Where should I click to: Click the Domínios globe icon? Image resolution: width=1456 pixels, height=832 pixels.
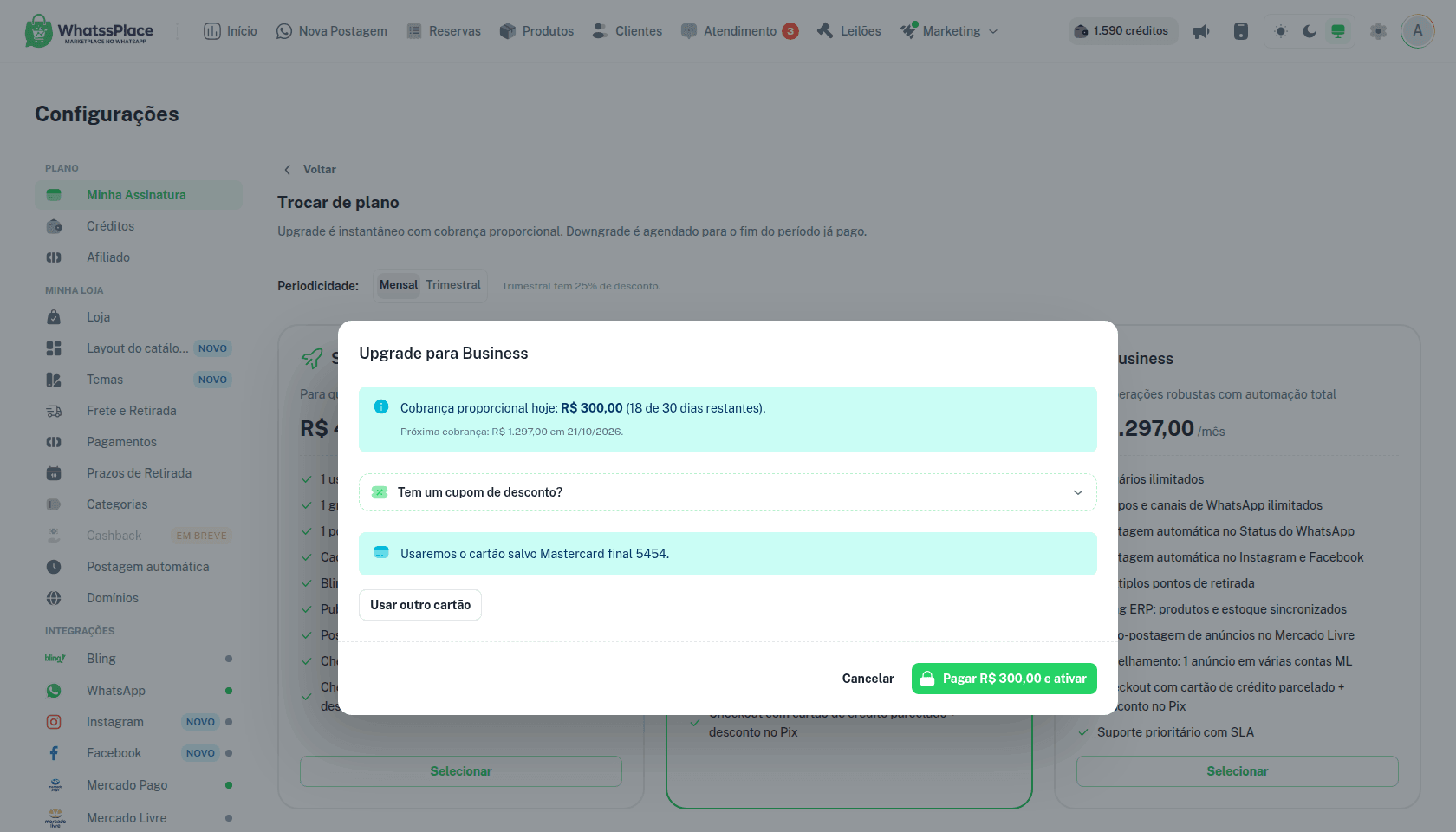point(54,598)
